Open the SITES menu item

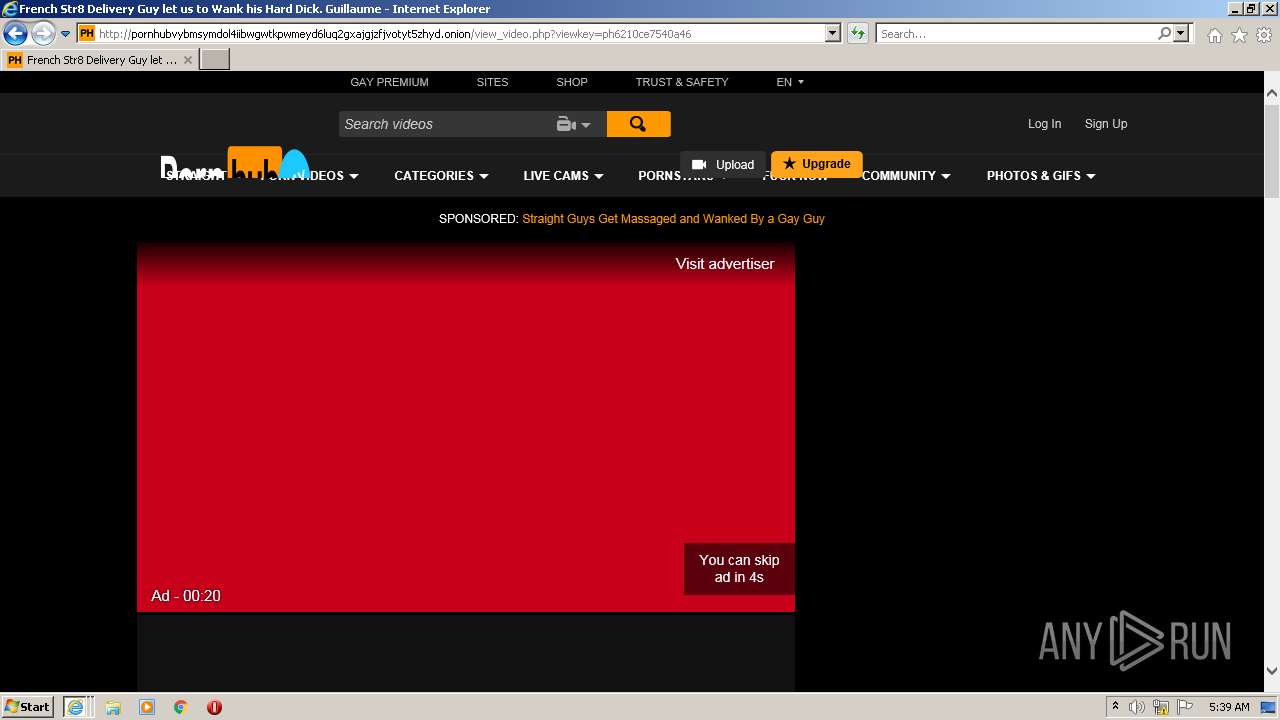pyautogui.click(x=492, y=82)
